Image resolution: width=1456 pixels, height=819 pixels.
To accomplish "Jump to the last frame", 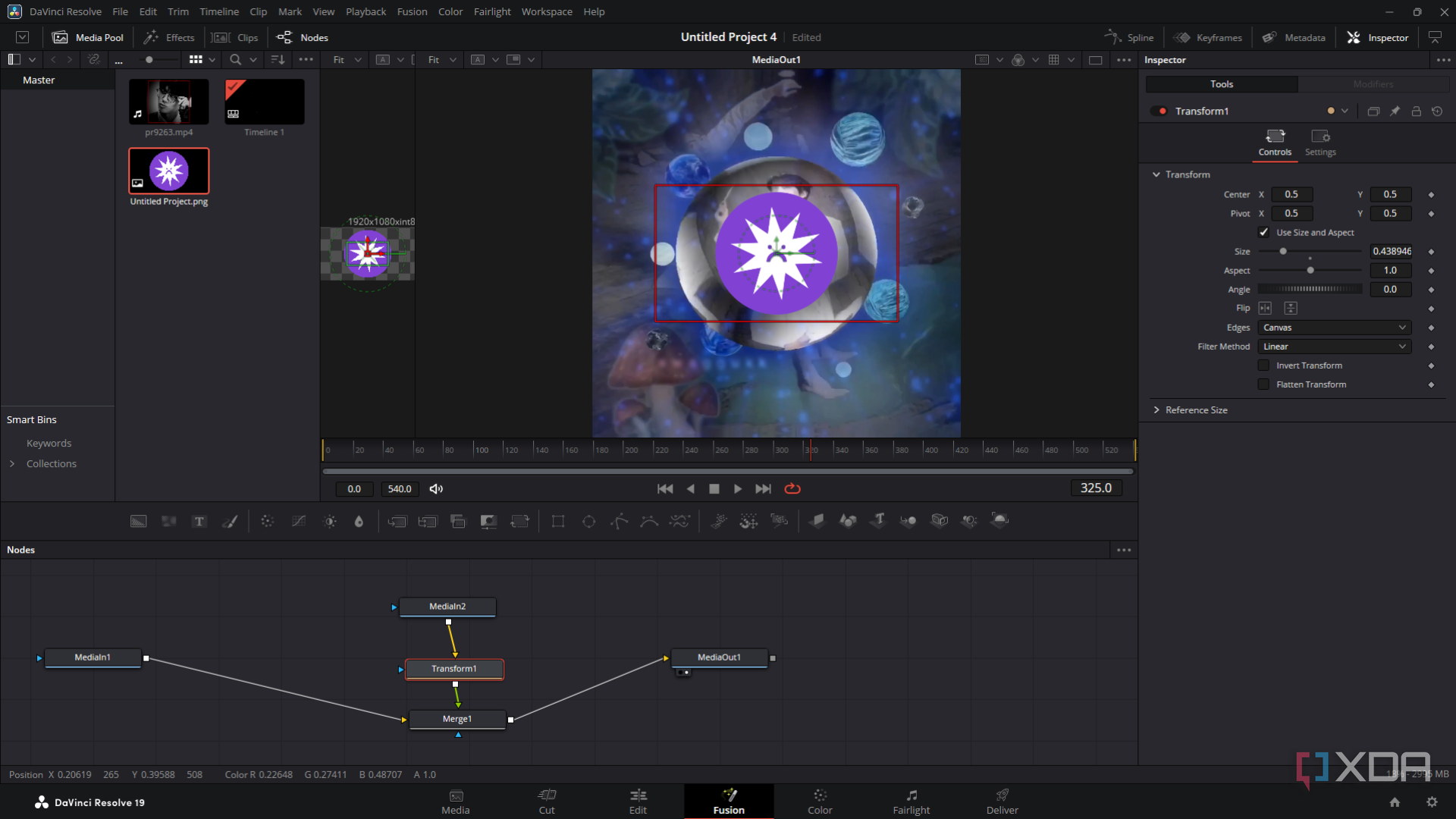I will pos(763,489).
